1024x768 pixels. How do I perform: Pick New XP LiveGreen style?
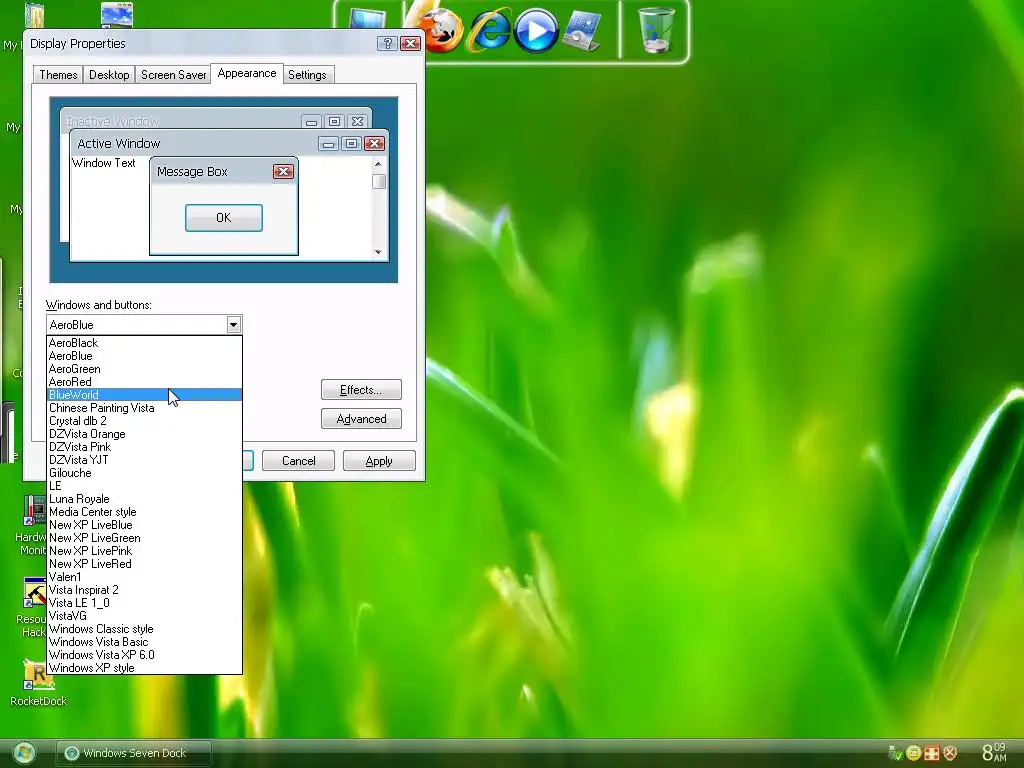point(144,538)
